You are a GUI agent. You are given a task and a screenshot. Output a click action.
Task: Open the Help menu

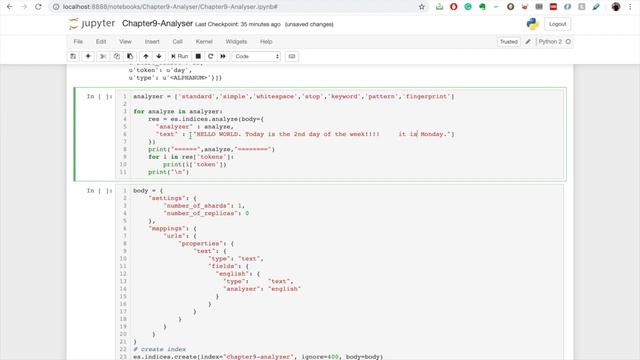coord(266,42)
